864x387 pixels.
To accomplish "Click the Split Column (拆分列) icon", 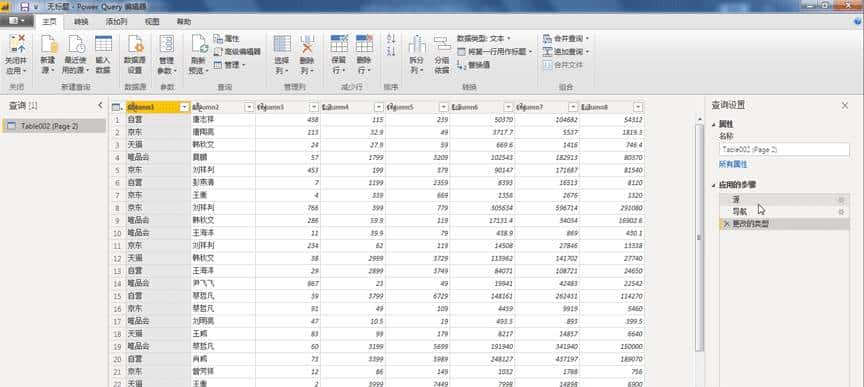I will point(417,45).
